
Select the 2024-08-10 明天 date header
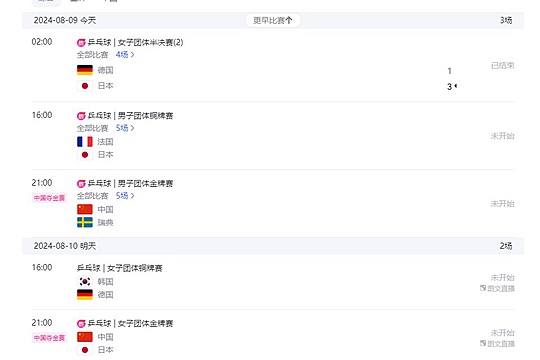(x=65, y=246)
